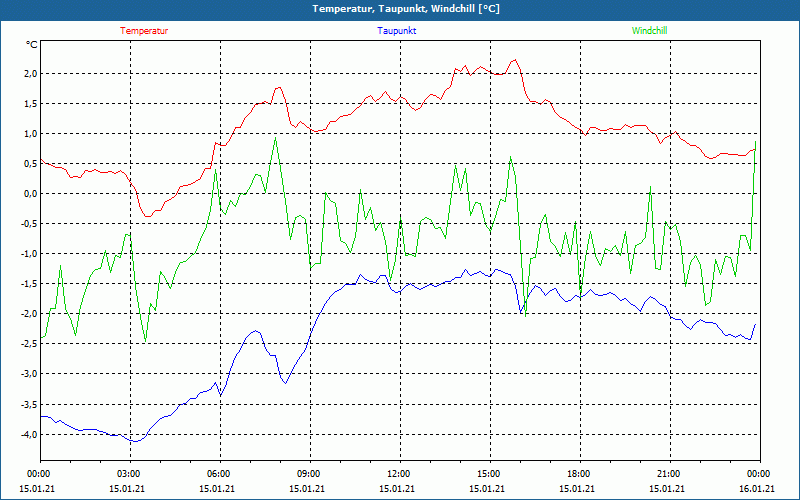Click the 21:00 time axis label

pos(668,474)
